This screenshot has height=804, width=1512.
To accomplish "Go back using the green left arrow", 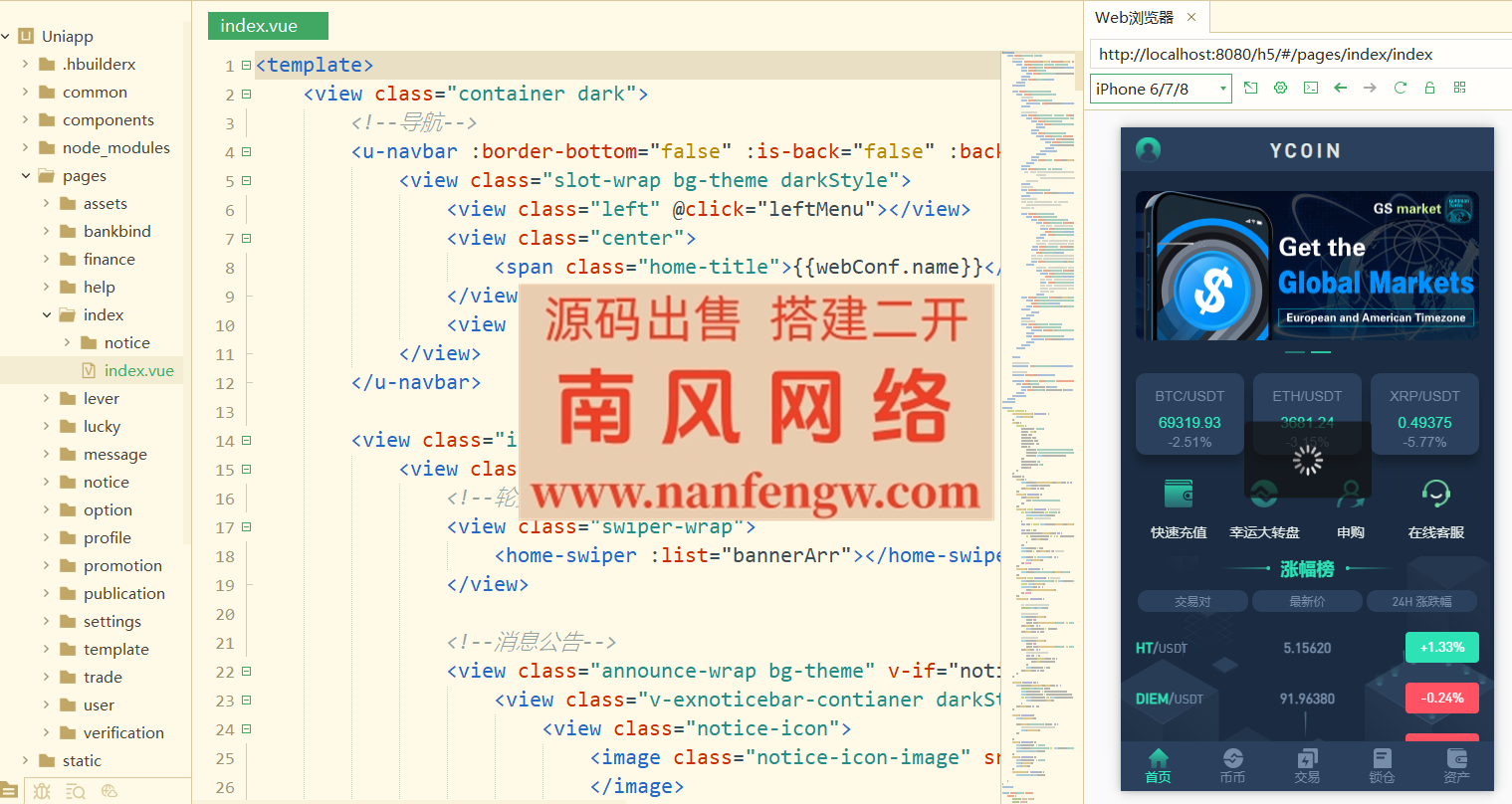I will click(x=1341, y=88).
